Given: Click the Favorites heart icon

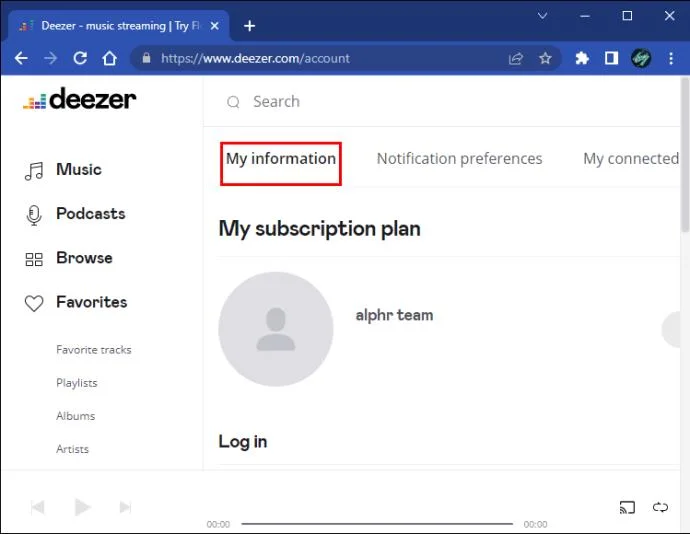Looking at the screenshot, I should click(34, 303).
